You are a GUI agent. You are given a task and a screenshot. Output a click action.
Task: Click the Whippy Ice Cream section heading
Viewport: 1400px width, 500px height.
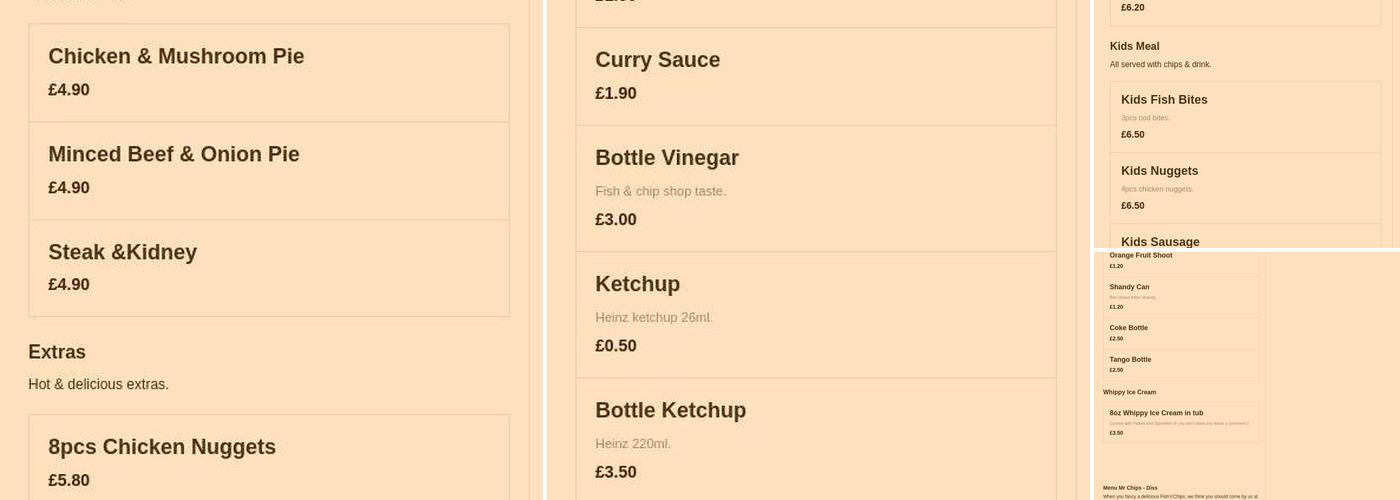[1129, 392]
